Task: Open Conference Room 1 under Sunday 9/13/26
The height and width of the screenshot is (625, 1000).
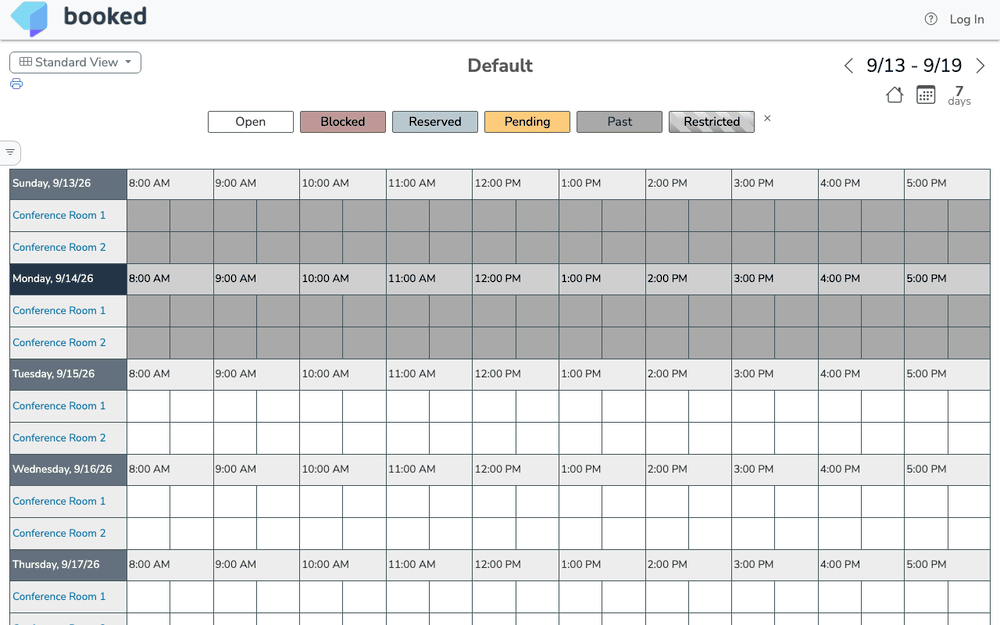Action: point(59,216)
